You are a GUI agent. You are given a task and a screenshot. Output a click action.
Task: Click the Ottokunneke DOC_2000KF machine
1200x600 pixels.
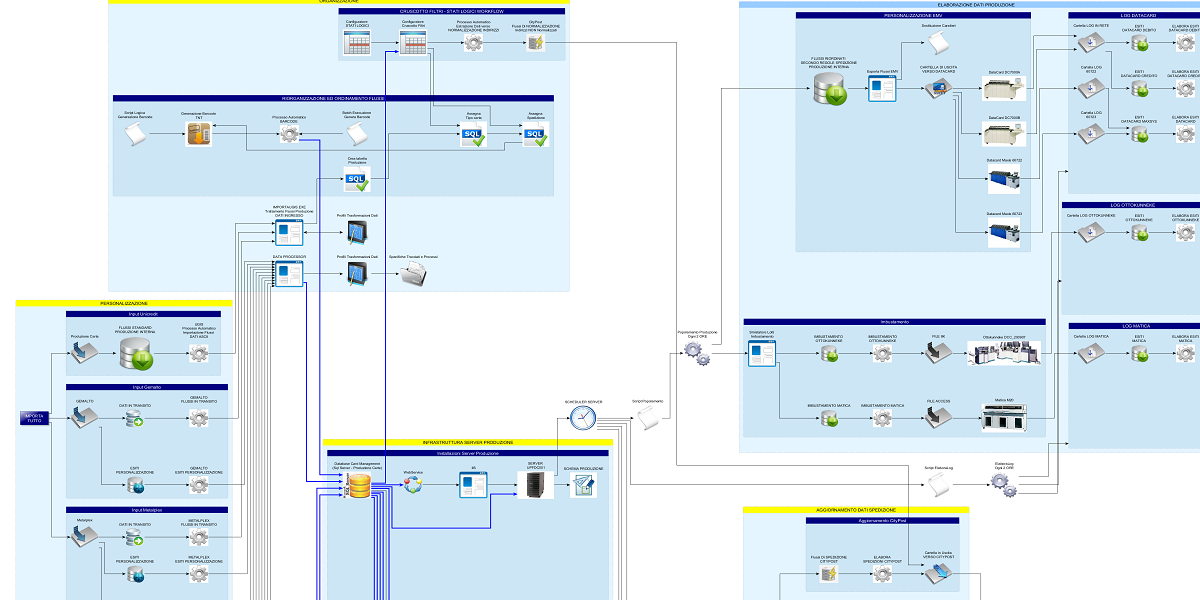coord(1004,353)
